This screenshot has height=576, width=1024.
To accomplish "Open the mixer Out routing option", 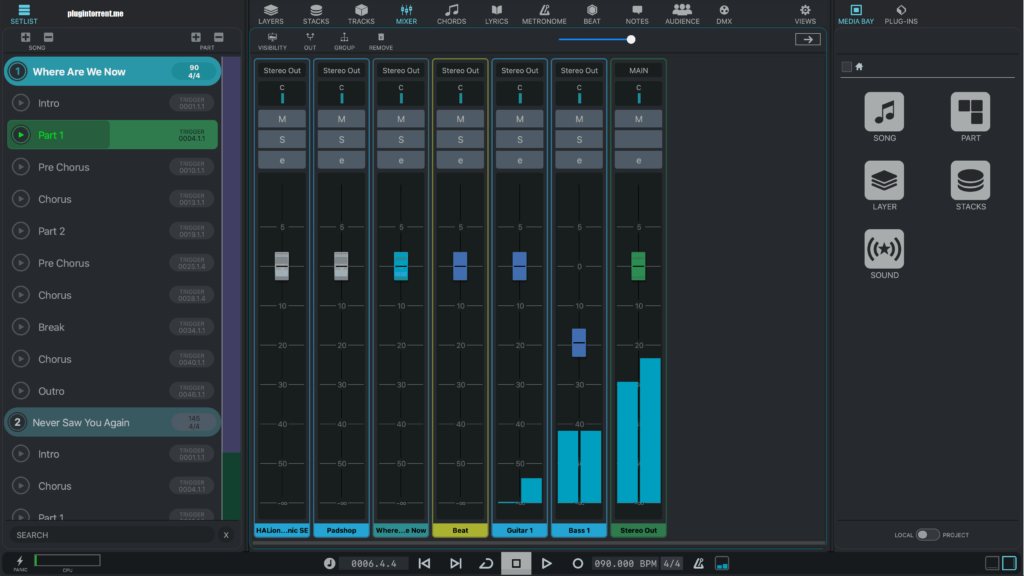I will (310, 41).
